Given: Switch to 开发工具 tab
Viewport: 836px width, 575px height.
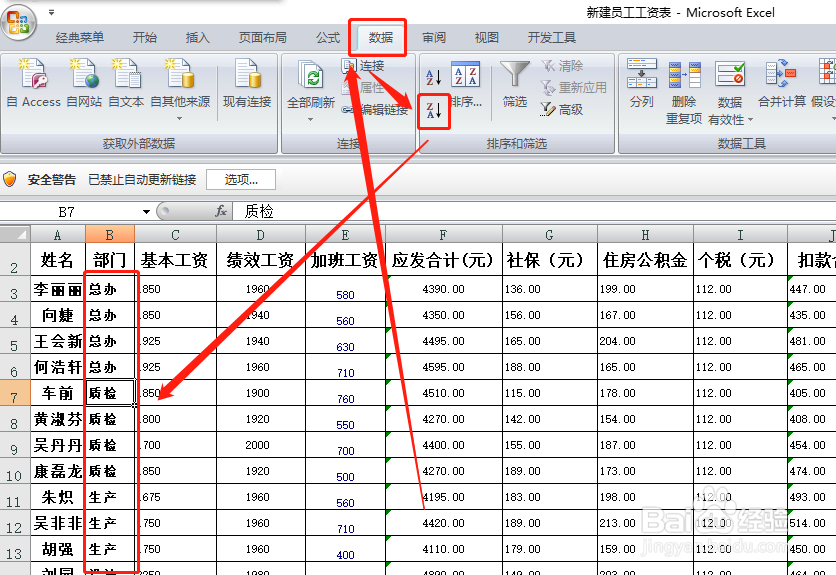Looking at the screenshot, I should (552, 38).
